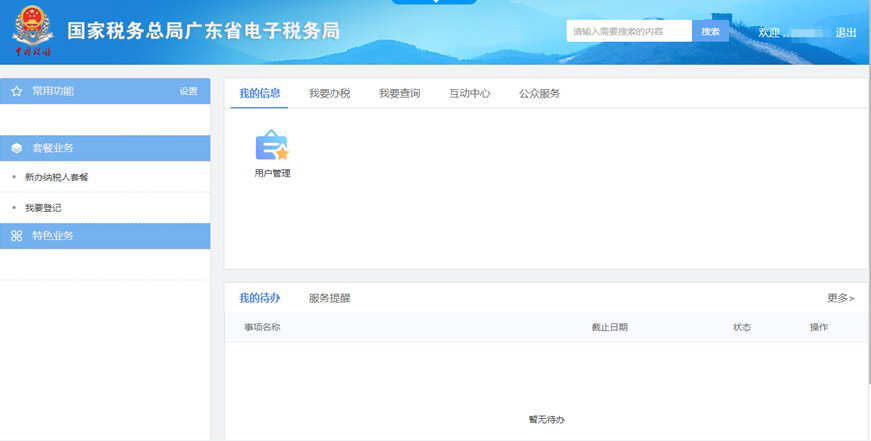The height and width of the screenshot is (441, 871).
Task: Click the 截止日期 column header
Action: [x=609, y=327]
